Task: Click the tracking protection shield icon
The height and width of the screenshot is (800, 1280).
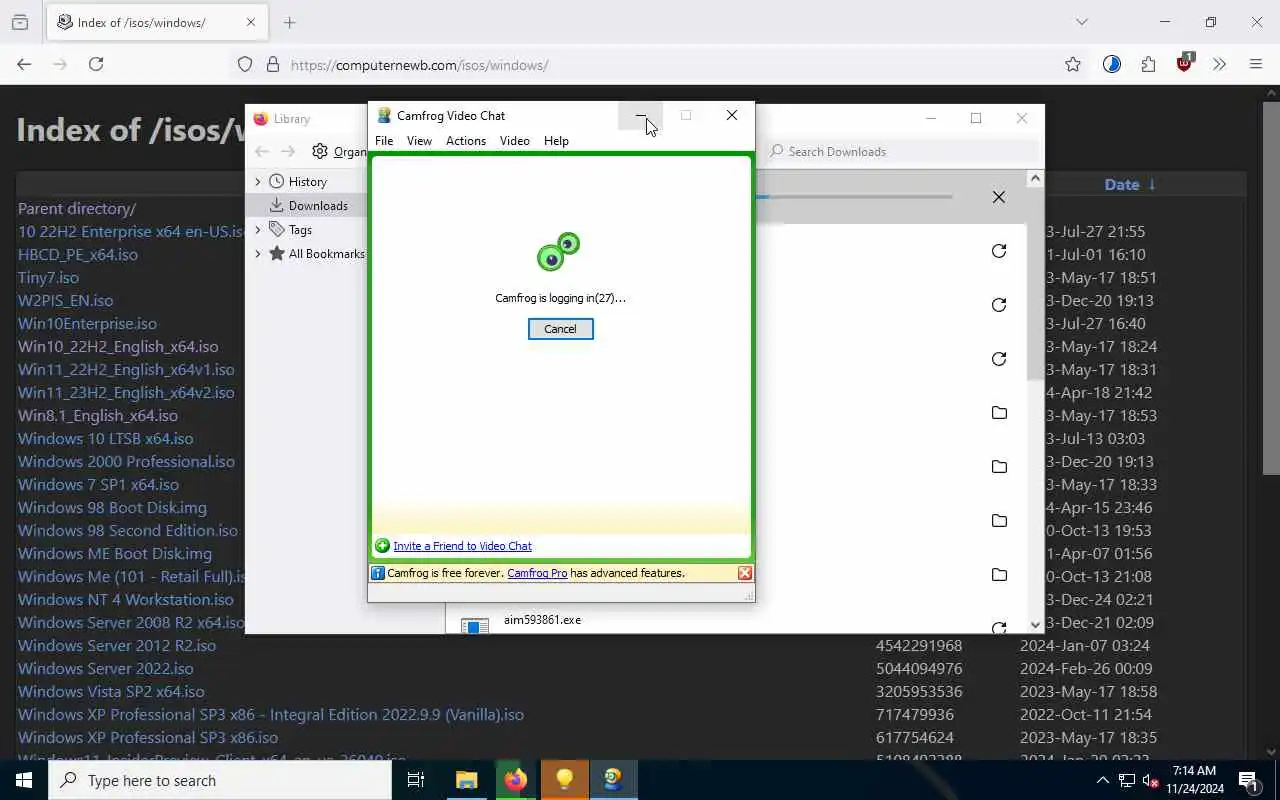Action: (245, 65)
